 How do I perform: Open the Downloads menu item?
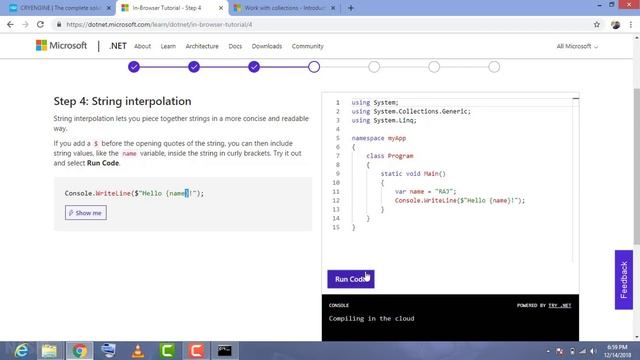click(267, 46)
